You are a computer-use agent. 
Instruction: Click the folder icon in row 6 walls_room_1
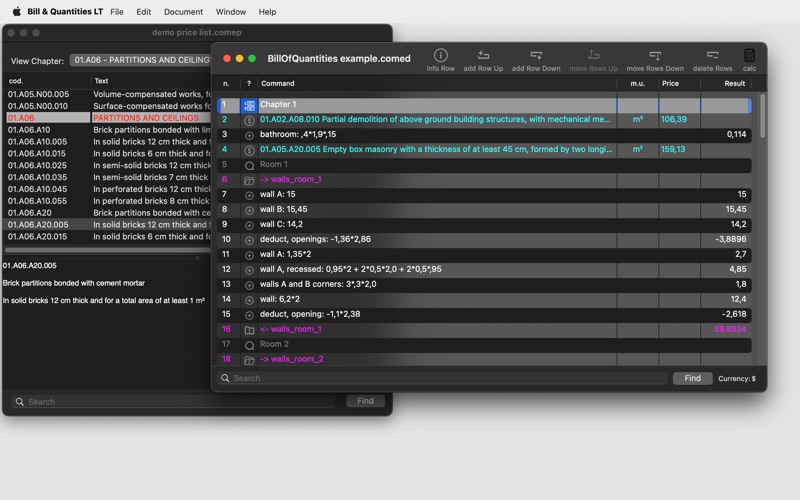(x=249, y=181)
